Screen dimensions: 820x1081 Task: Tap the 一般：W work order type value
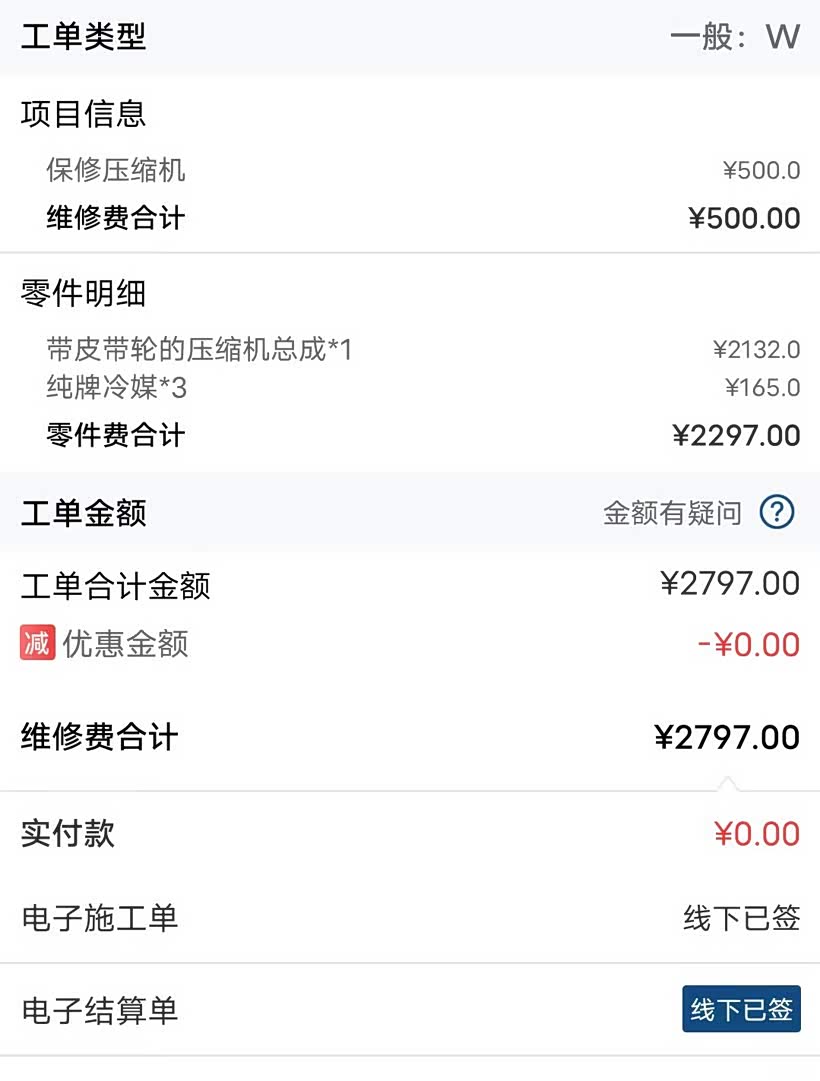734,37
